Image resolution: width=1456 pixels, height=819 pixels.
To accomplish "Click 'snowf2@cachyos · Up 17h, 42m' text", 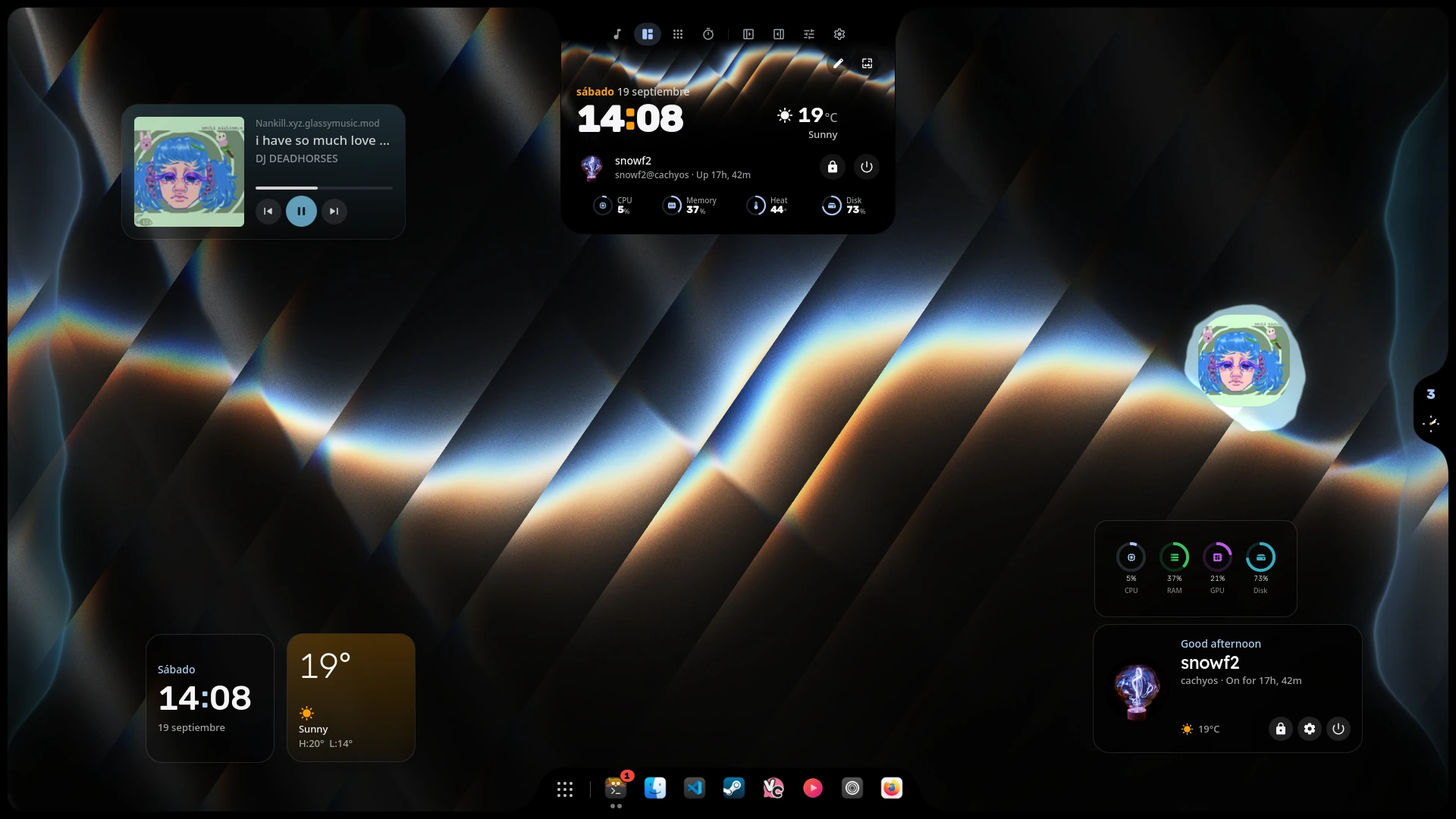I will pyautogui.click(x=682, y=175).
